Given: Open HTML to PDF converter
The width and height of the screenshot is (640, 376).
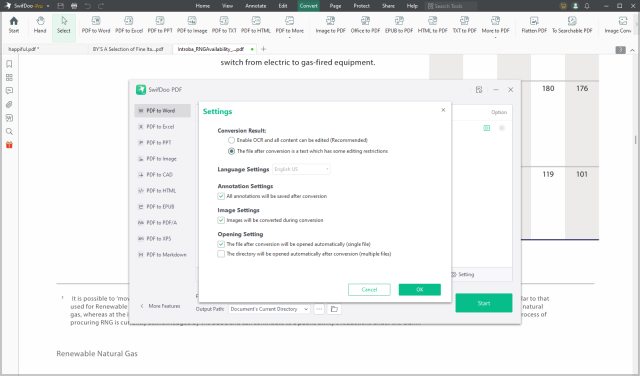Looking at the screenshot, I should pyautogui.click(x=433, y=25).
